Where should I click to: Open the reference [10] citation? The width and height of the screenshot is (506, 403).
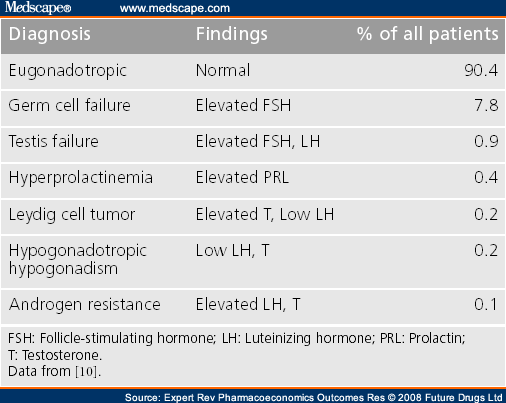coord(87,371)
